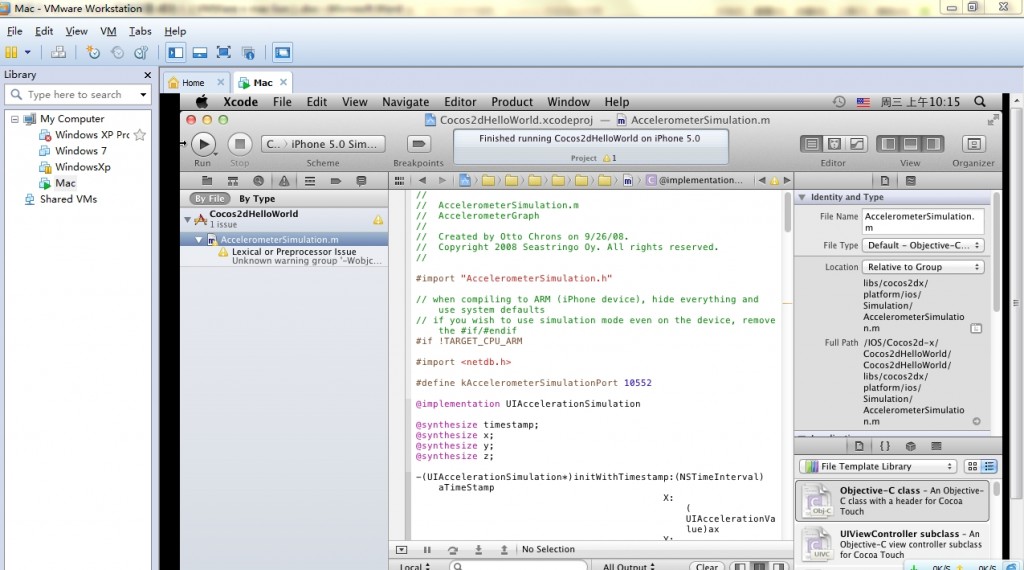Click the debugger step out button

[504, 550]
